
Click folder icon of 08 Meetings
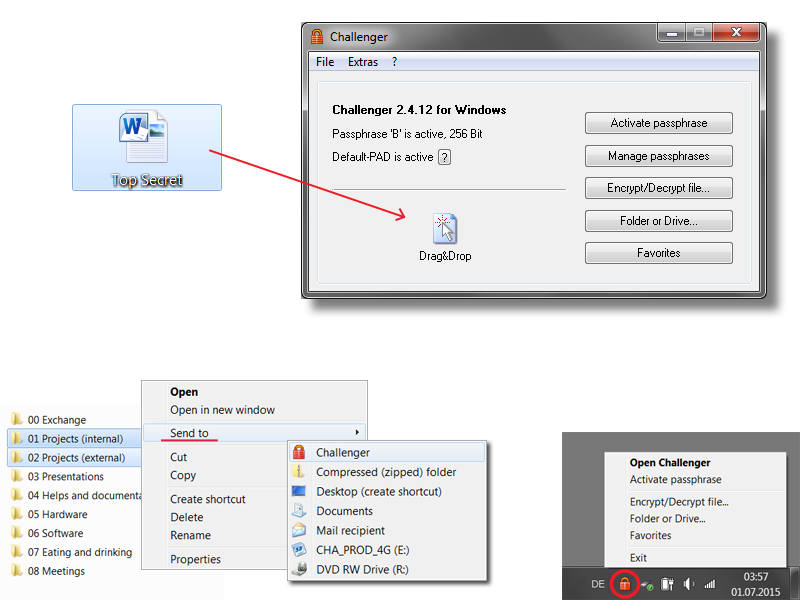click(17, 570)
